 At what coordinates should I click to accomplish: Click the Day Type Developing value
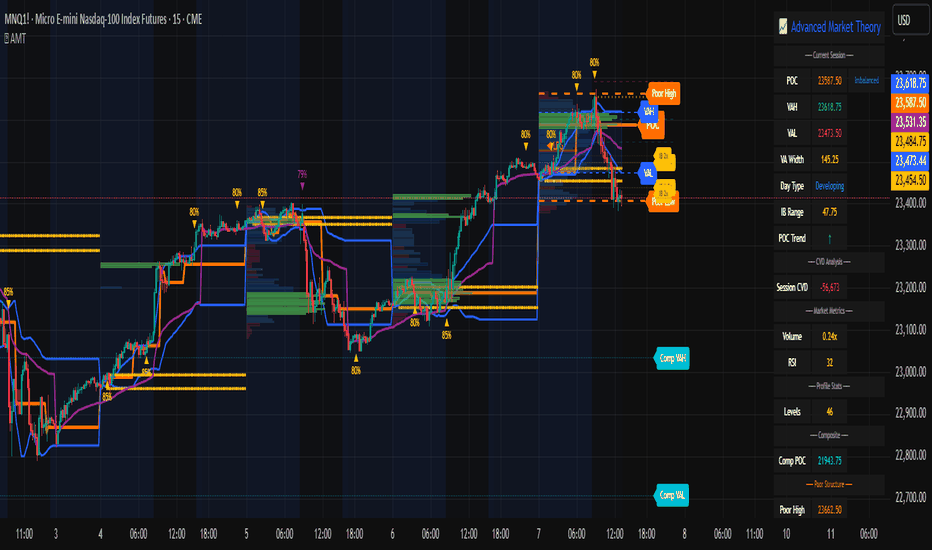(829, 186)
